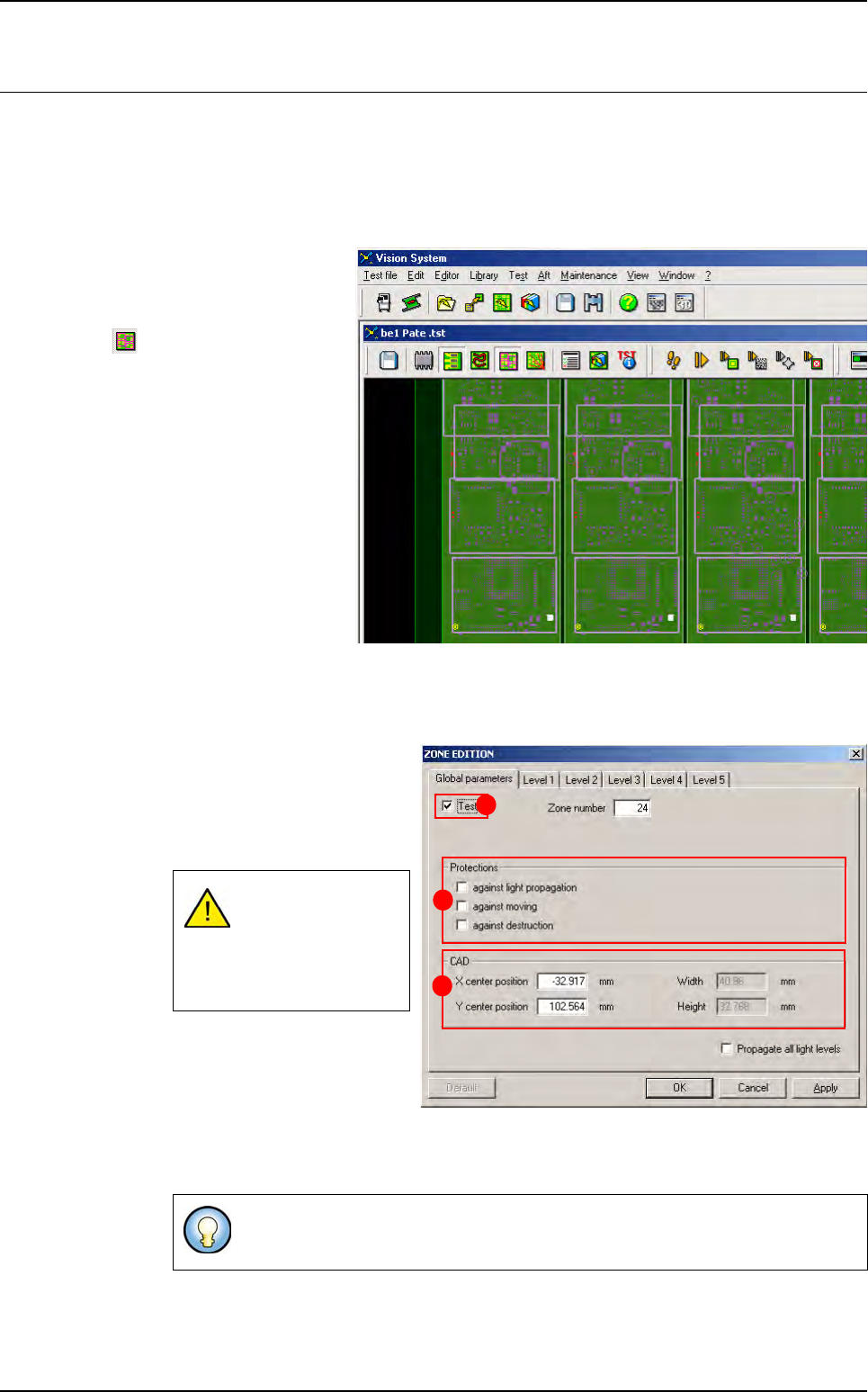Click the TST info icon
The width and height of the screenshot is (868, 1392).
pyautogui.click(x=627, y=361)
